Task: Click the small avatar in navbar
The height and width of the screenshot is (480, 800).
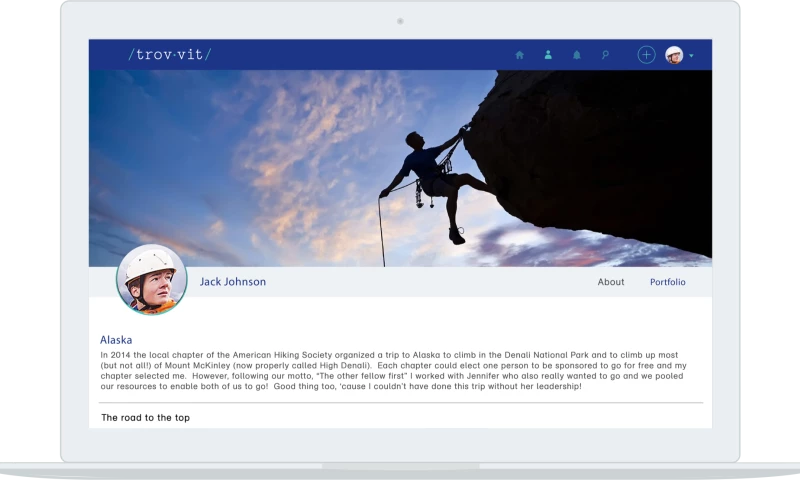Action: [x=674, y=55]
